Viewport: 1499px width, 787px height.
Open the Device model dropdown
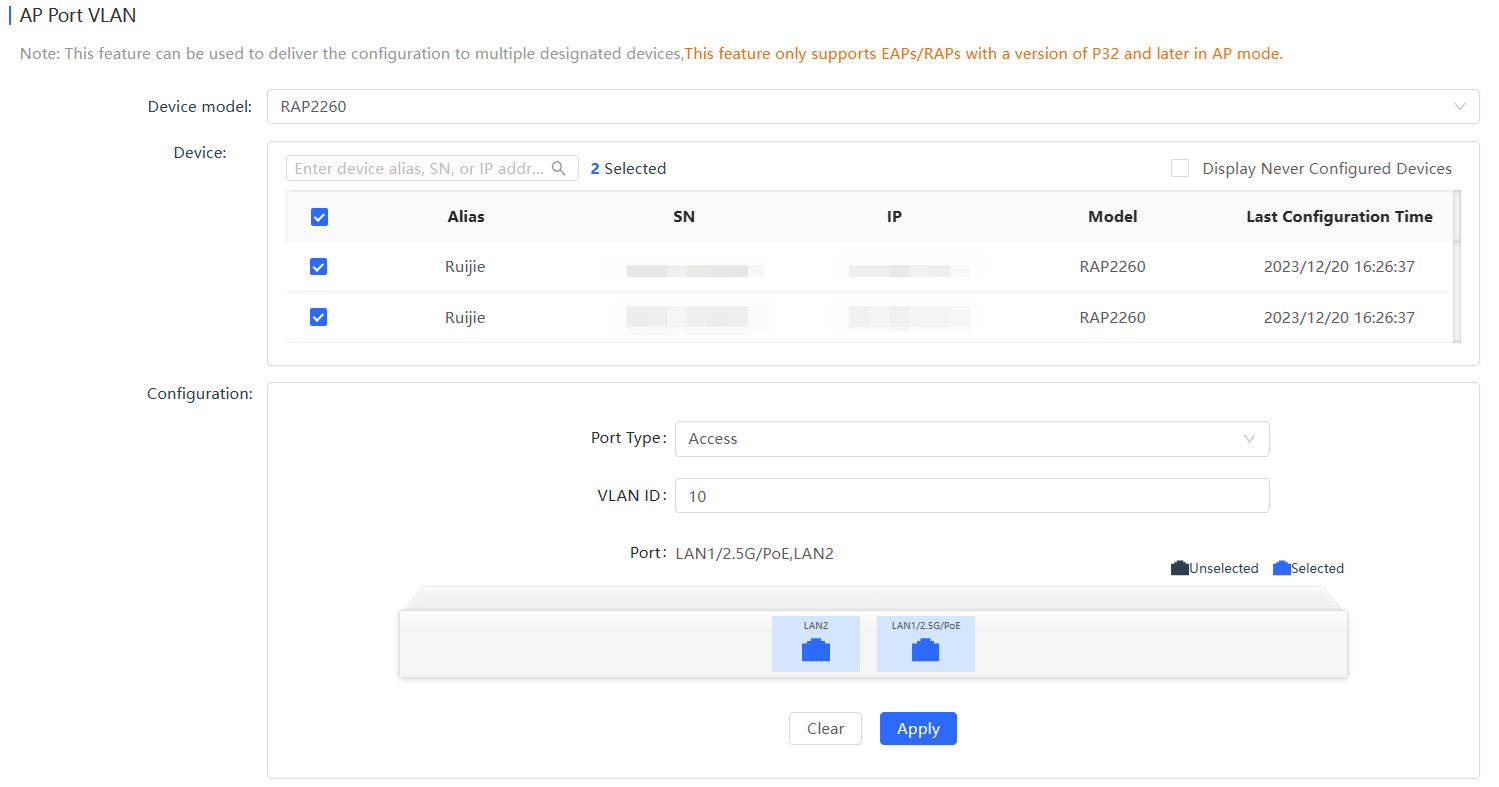coord(860,106)
